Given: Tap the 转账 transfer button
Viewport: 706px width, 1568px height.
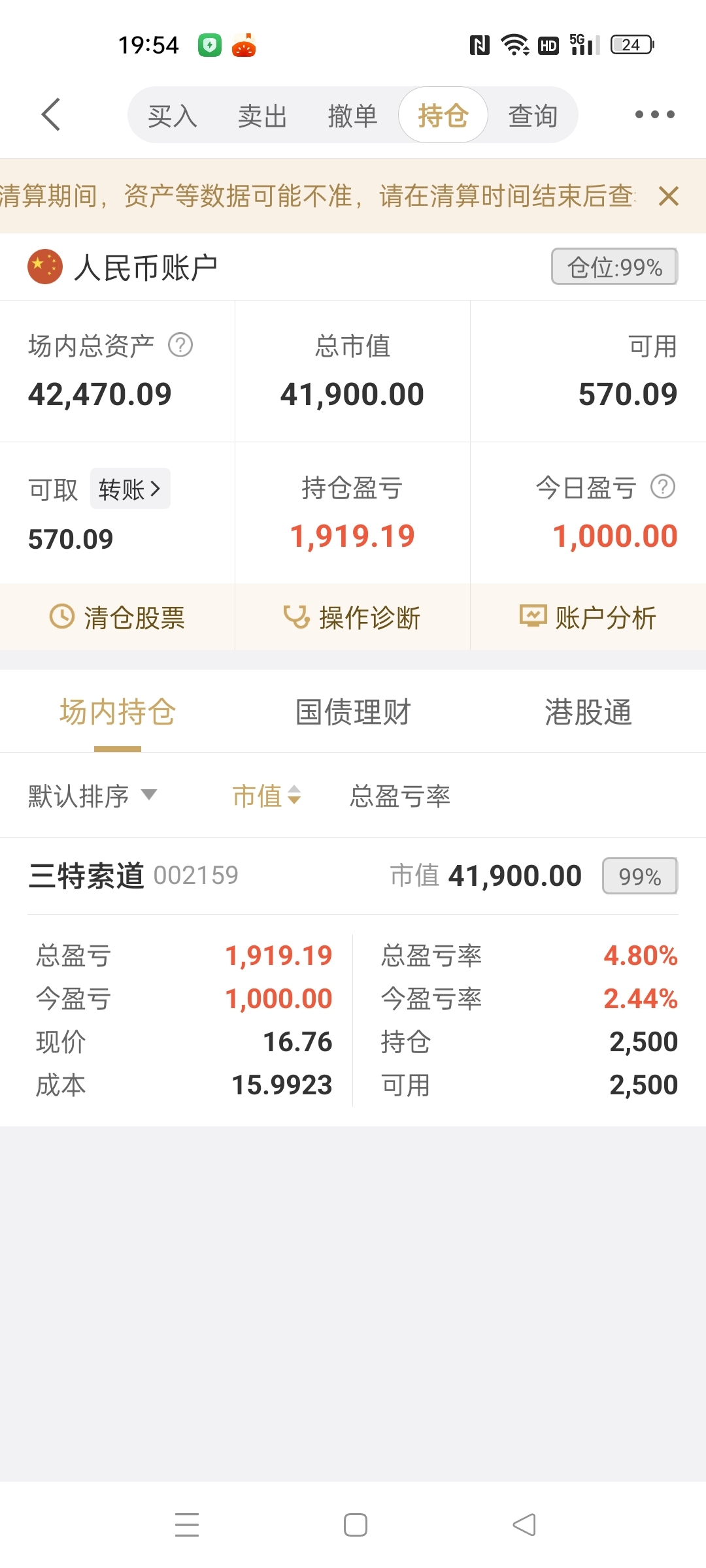Looking at the screenshot, I should (130, 489).
